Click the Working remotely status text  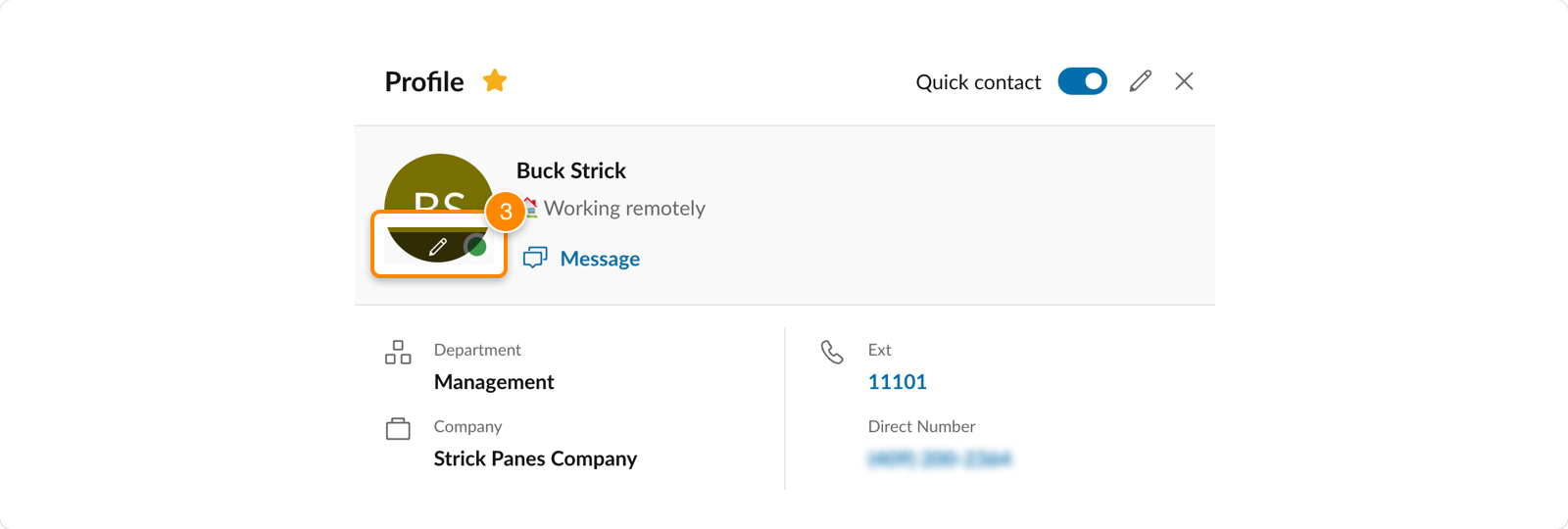[x=624, y=208]
